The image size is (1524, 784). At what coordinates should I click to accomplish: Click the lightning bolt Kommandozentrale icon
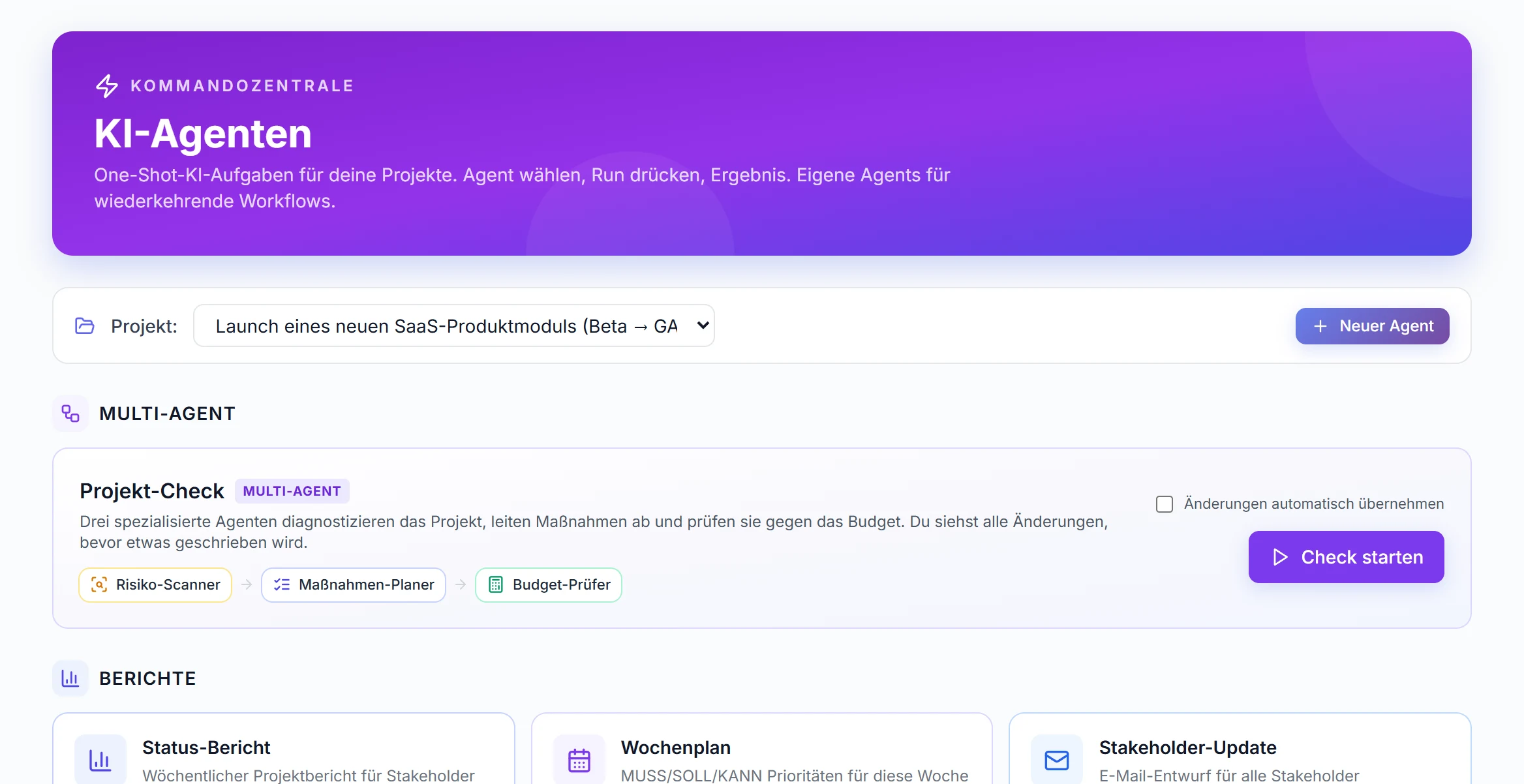coord(107,86)
